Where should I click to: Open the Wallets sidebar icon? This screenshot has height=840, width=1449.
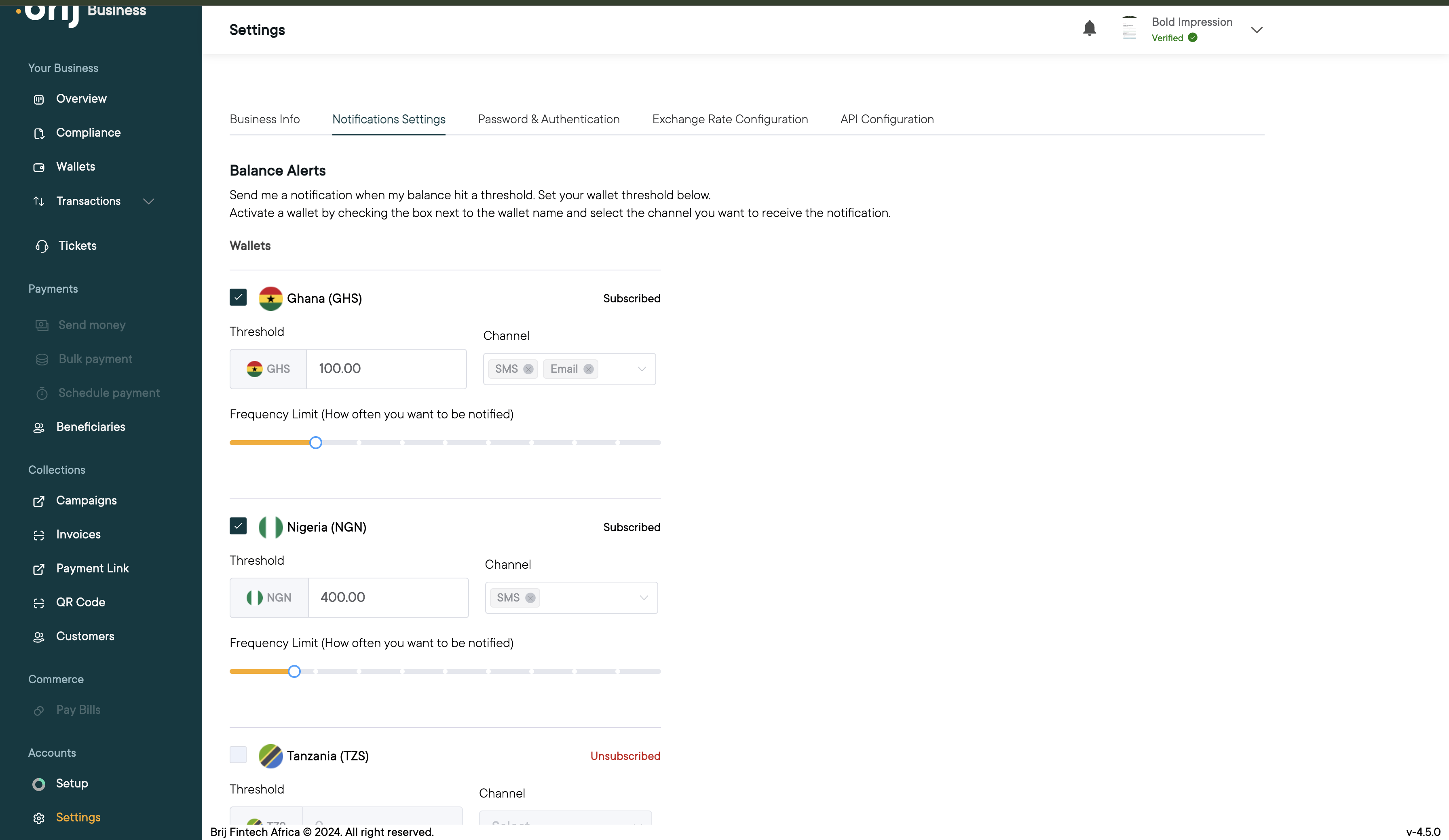click(x=38, y=167)
